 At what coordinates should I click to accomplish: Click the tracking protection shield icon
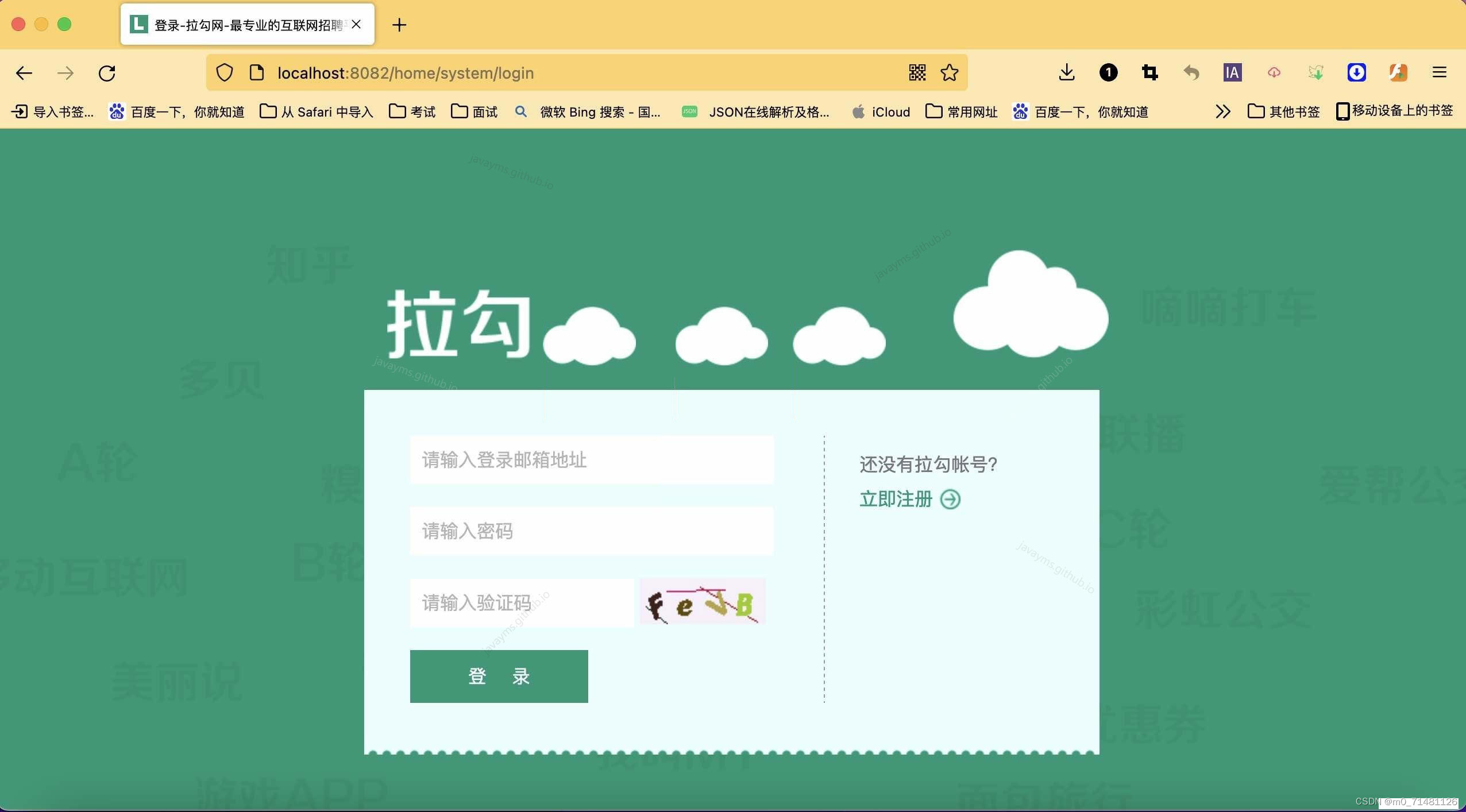pyautogui.click(x=224, y=73)
